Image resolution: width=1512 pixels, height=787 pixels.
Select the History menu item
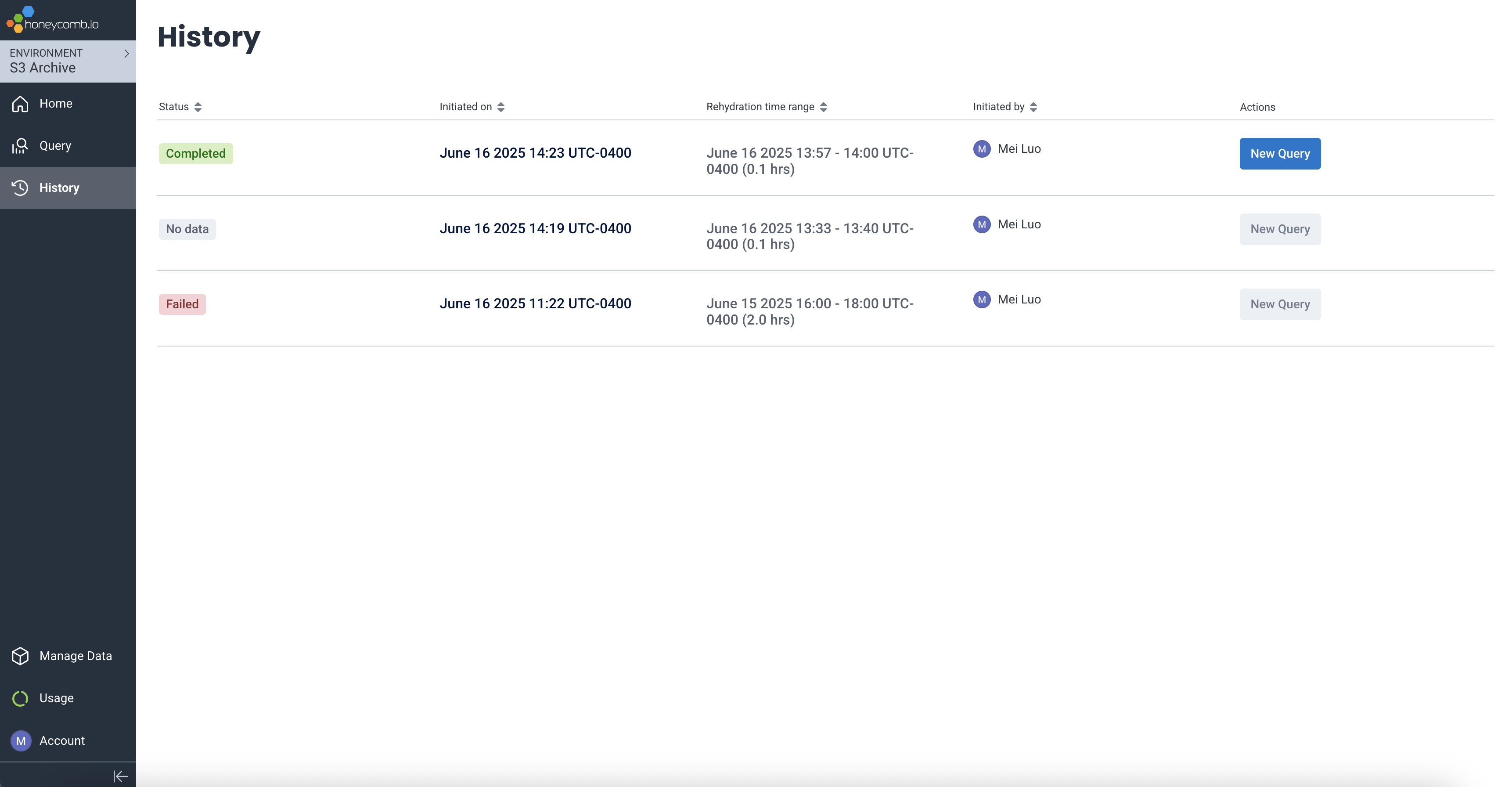[68, 188]
